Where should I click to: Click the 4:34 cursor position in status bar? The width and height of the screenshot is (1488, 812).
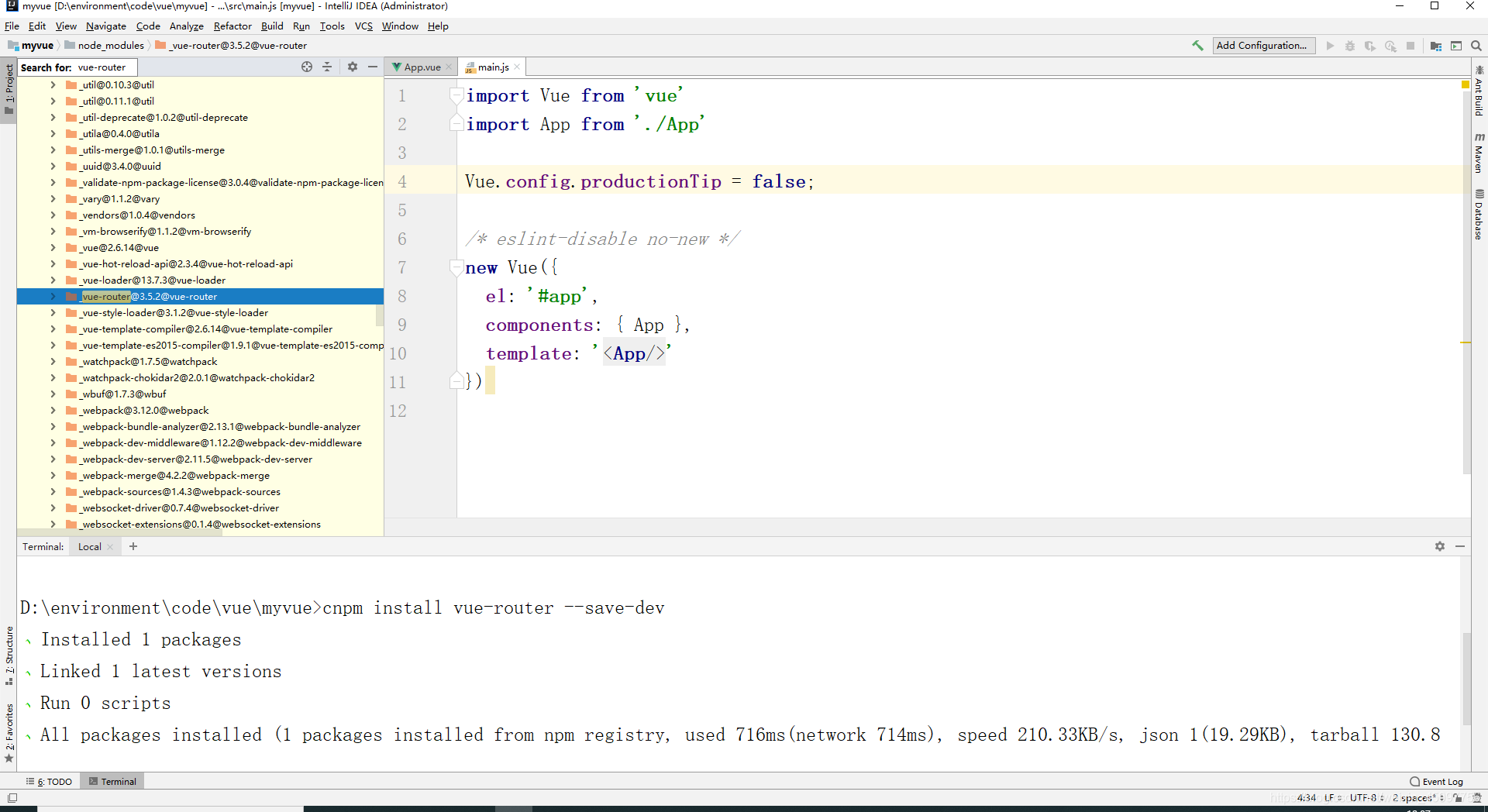1307,797
